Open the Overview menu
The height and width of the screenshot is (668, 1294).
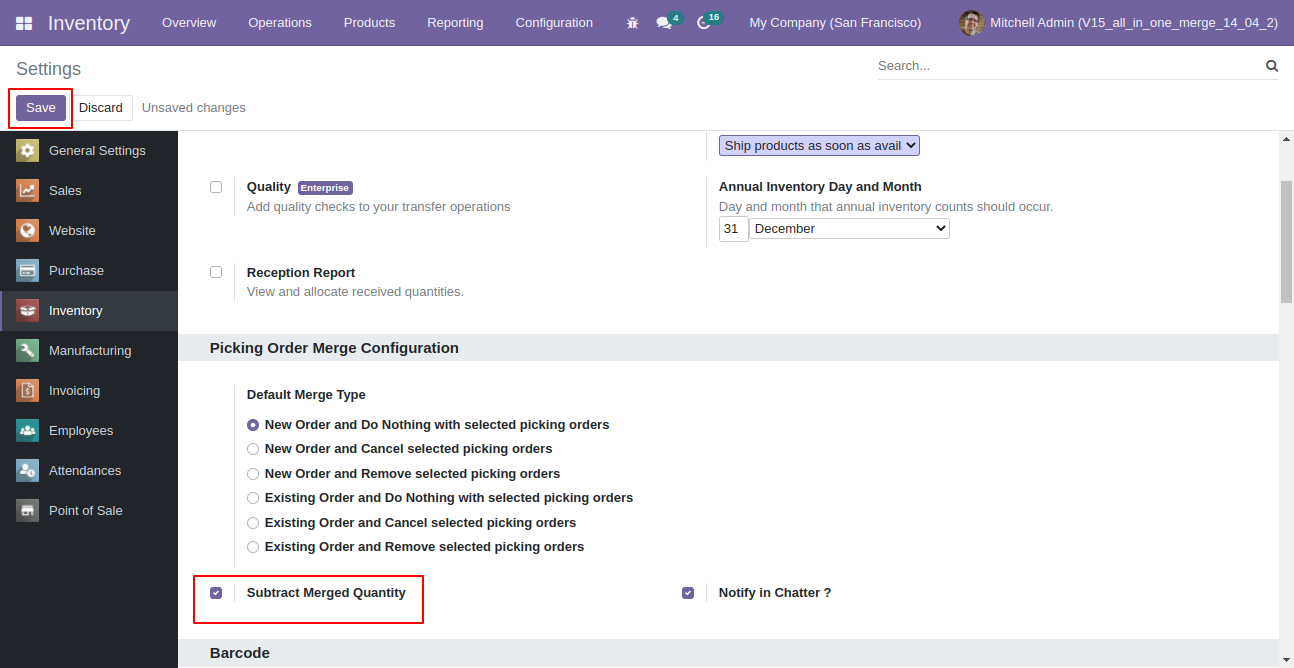189,23
